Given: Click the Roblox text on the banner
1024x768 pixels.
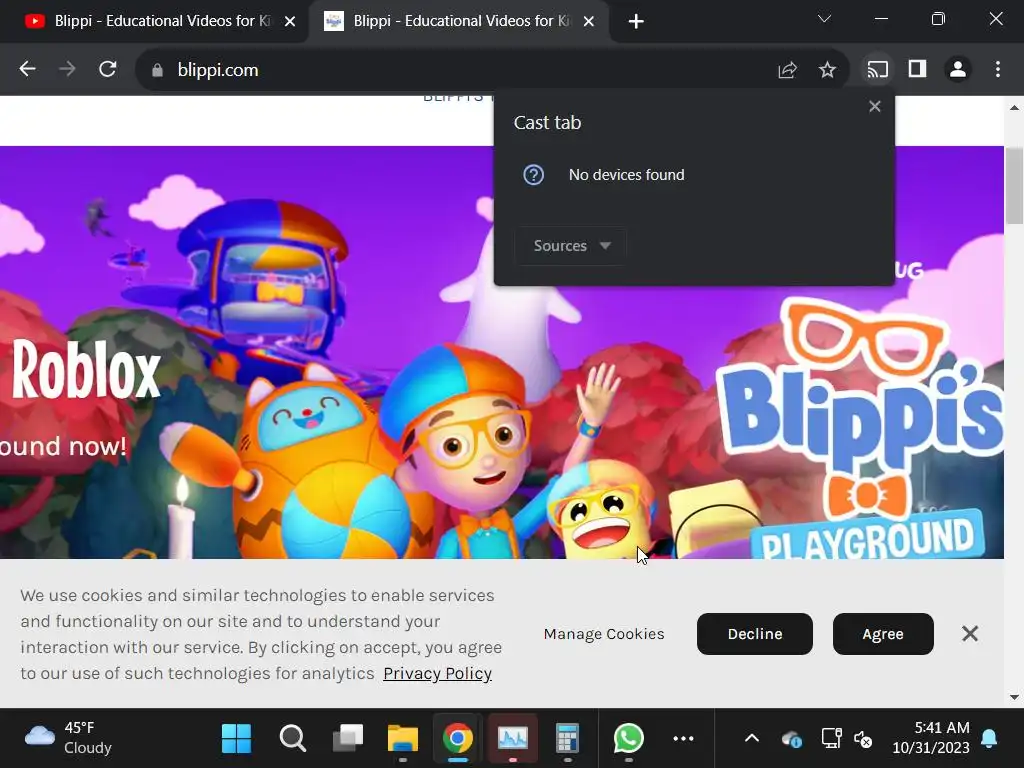Looking at the screenshot, I should [86, 370].
